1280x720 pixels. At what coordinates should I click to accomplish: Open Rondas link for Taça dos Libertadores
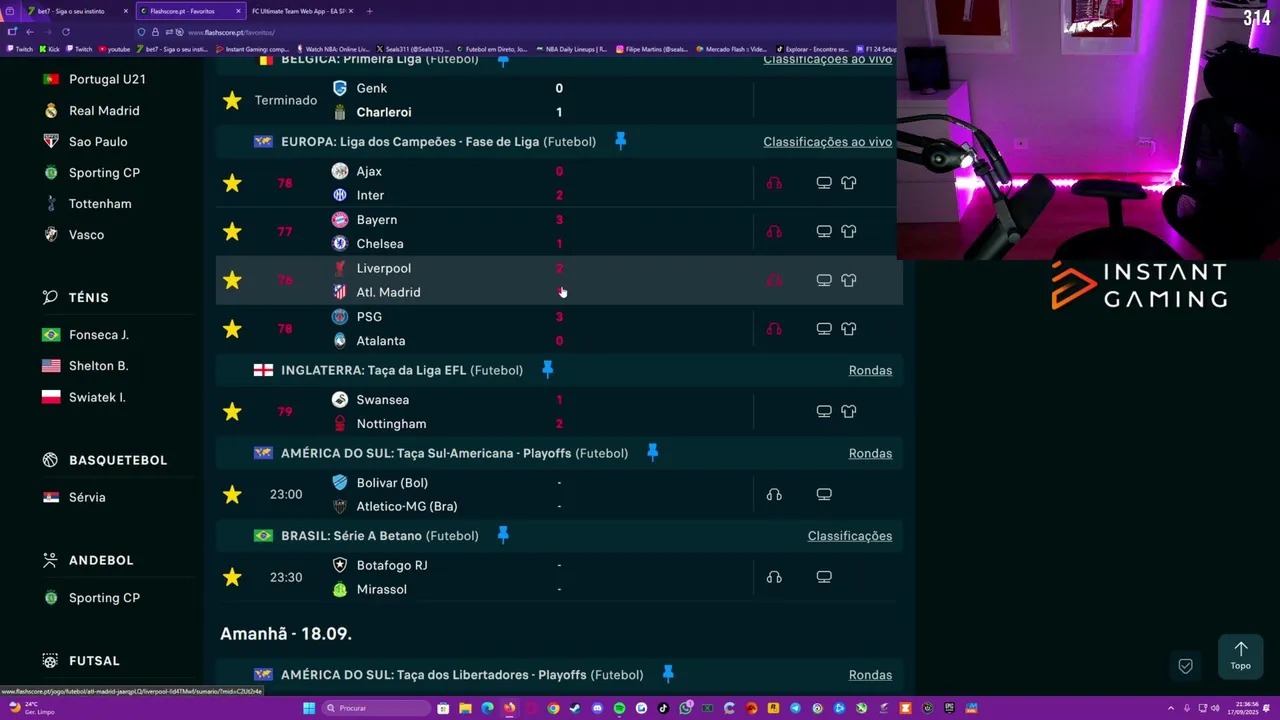coord(870,675)
